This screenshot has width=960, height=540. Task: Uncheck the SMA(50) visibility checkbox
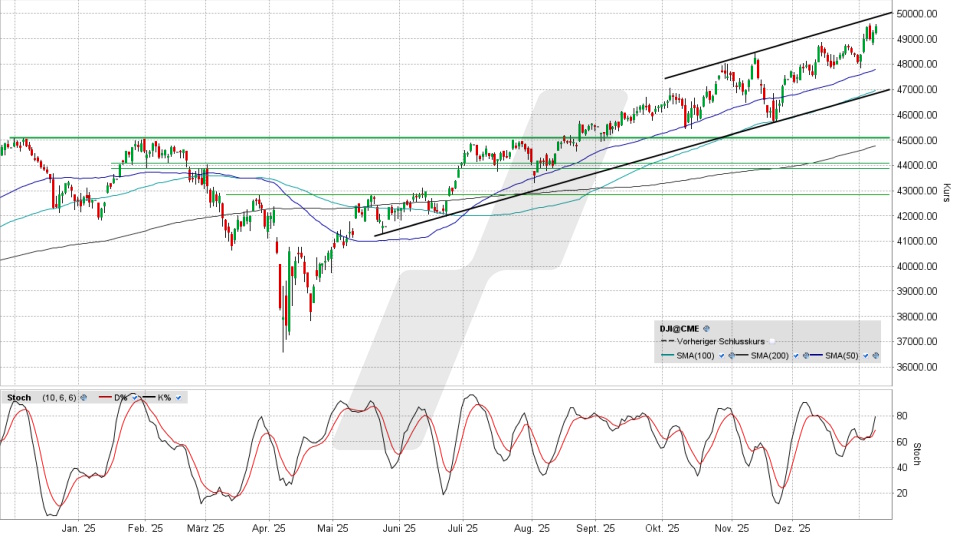[x=865, y=355]
